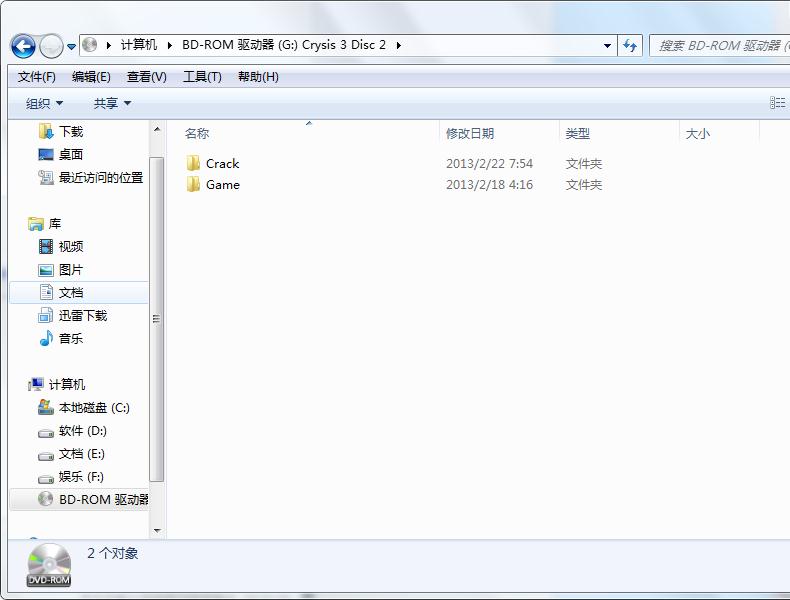Select the Crack folder icon
Screen dimensions: 790x600
193,163
